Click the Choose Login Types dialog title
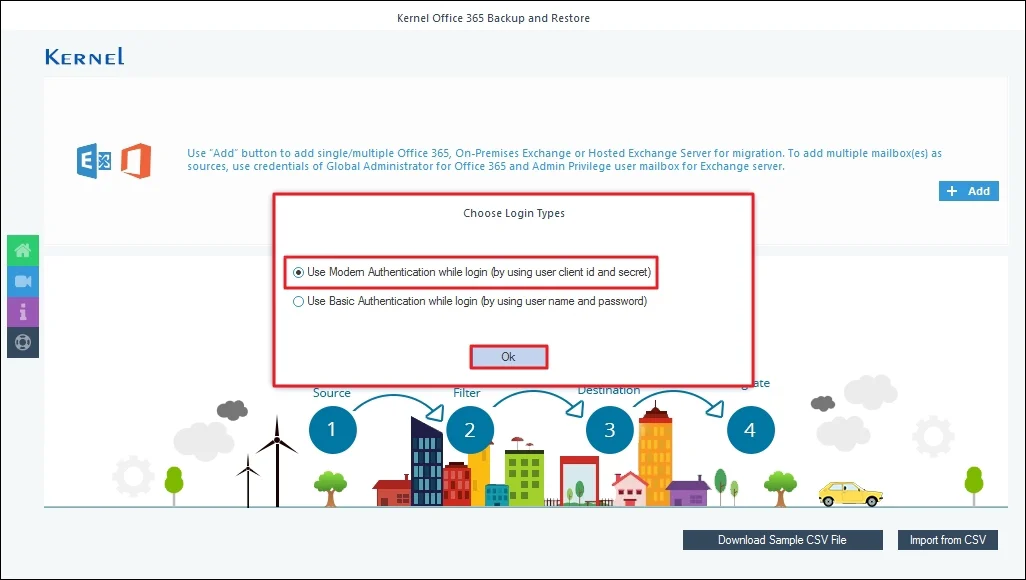Image resolution: width=1026 pixels, height=580 pixels. click(514, 213)
